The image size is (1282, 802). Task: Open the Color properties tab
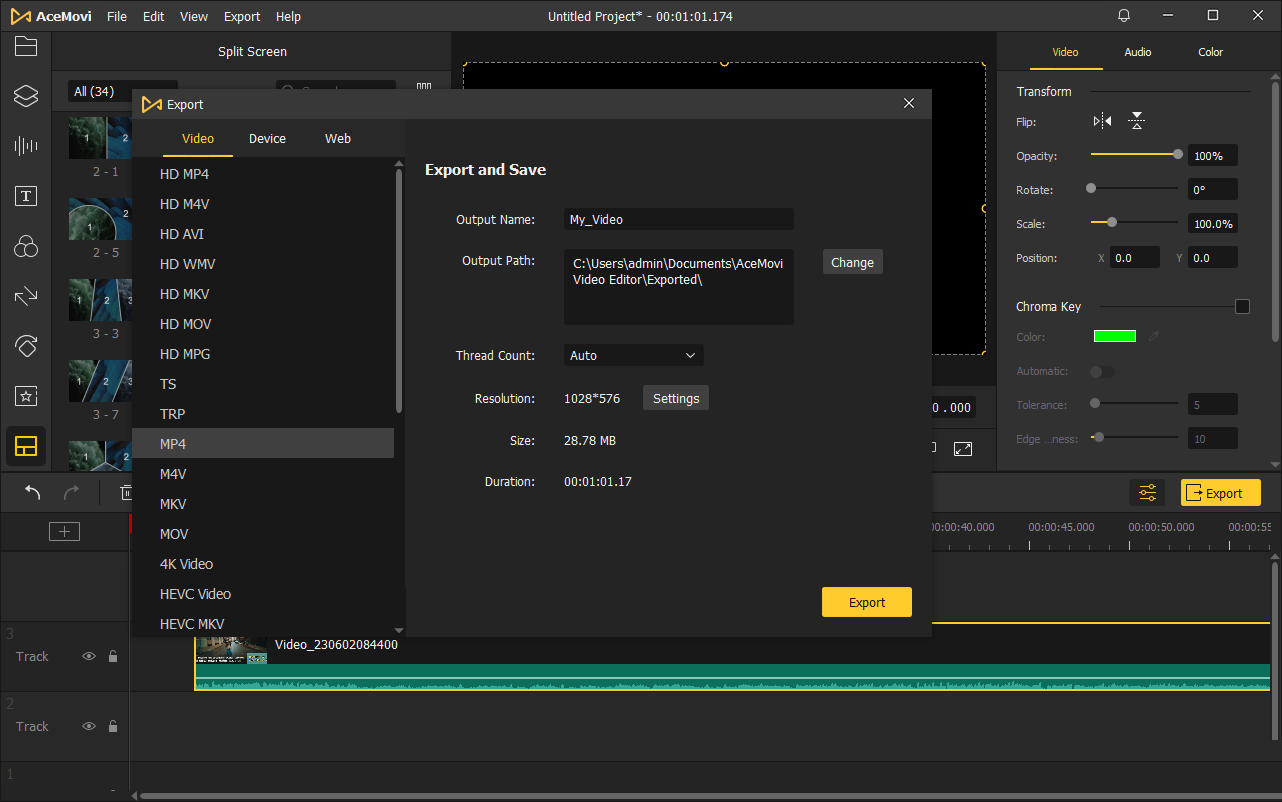[1211, 52]
